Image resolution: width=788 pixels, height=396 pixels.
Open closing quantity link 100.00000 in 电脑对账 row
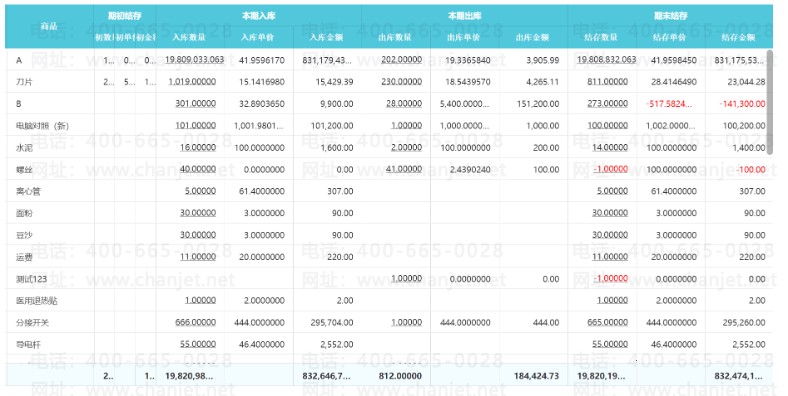[608, 126]
